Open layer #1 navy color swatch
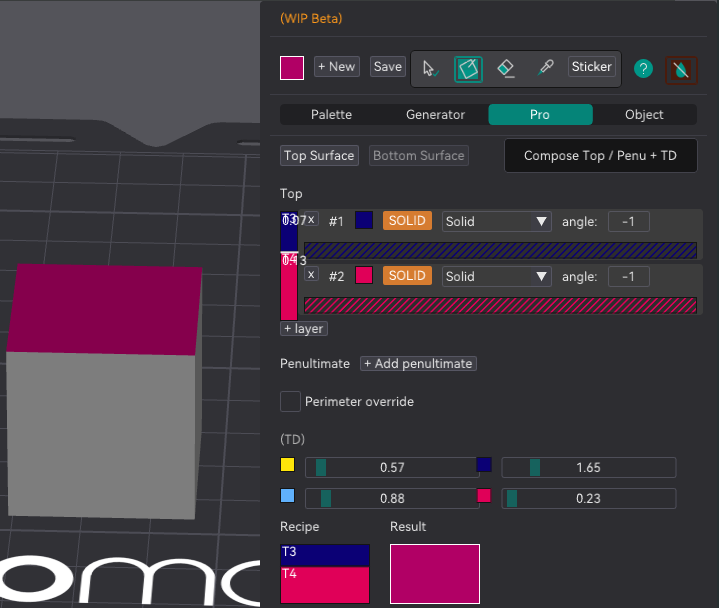 [364, 220]
